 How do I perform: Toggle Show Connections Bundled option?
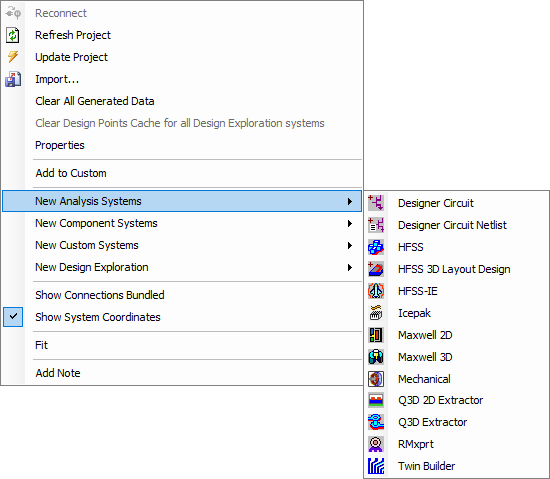tap(100, 295)
